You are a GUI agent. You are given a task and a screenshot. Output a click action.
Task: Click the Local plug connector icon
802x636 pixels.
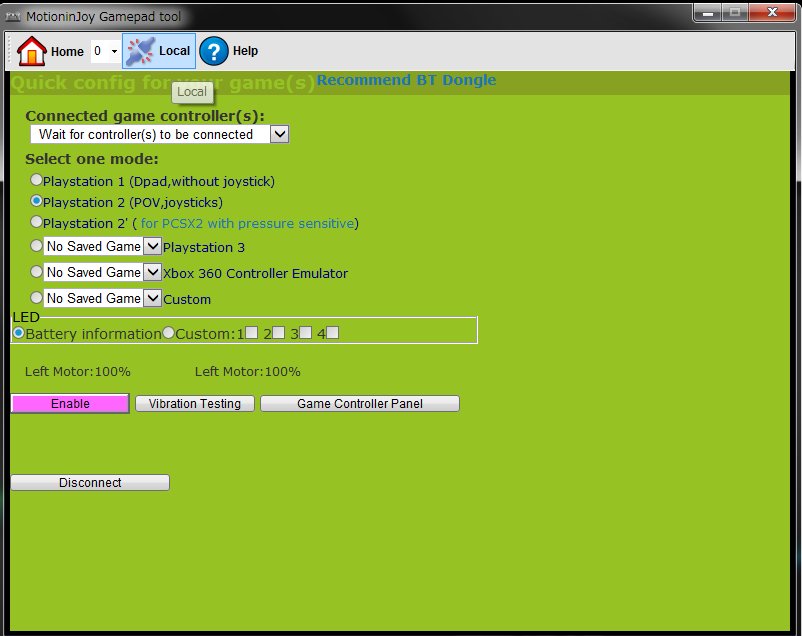(x=141, y=51)
